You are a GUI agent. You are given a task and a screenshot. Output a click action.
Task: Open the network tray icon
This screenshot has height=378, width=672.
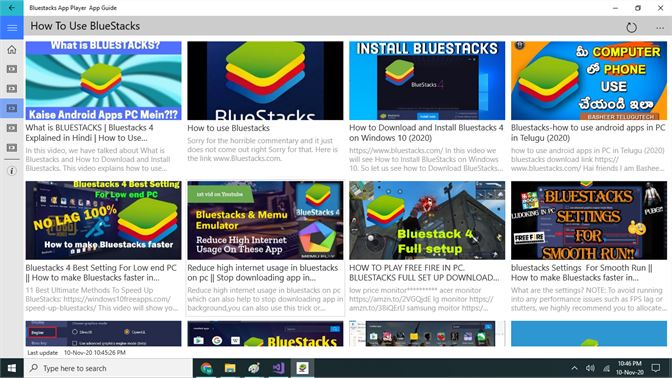click(x=606, y=368)
